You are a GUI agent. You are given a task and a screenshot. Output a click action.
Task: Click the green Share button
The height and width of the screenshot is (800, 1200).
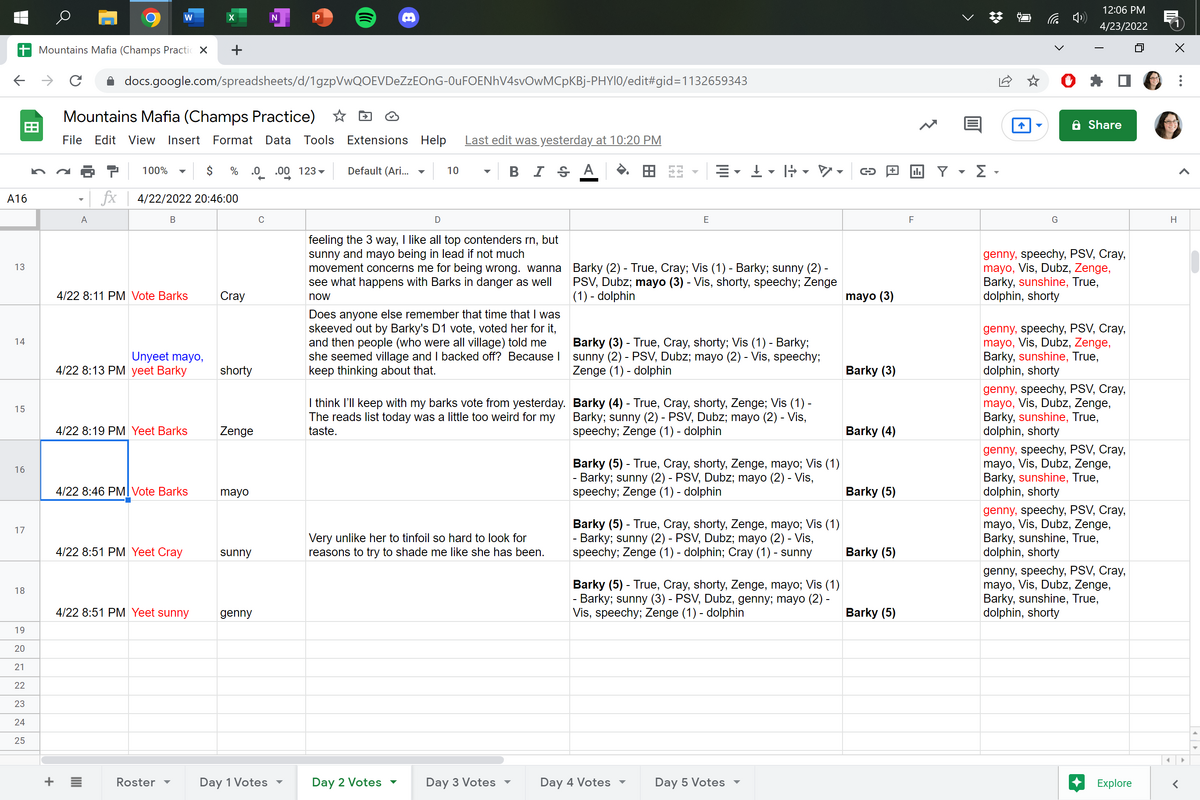tap(1096, 125)
